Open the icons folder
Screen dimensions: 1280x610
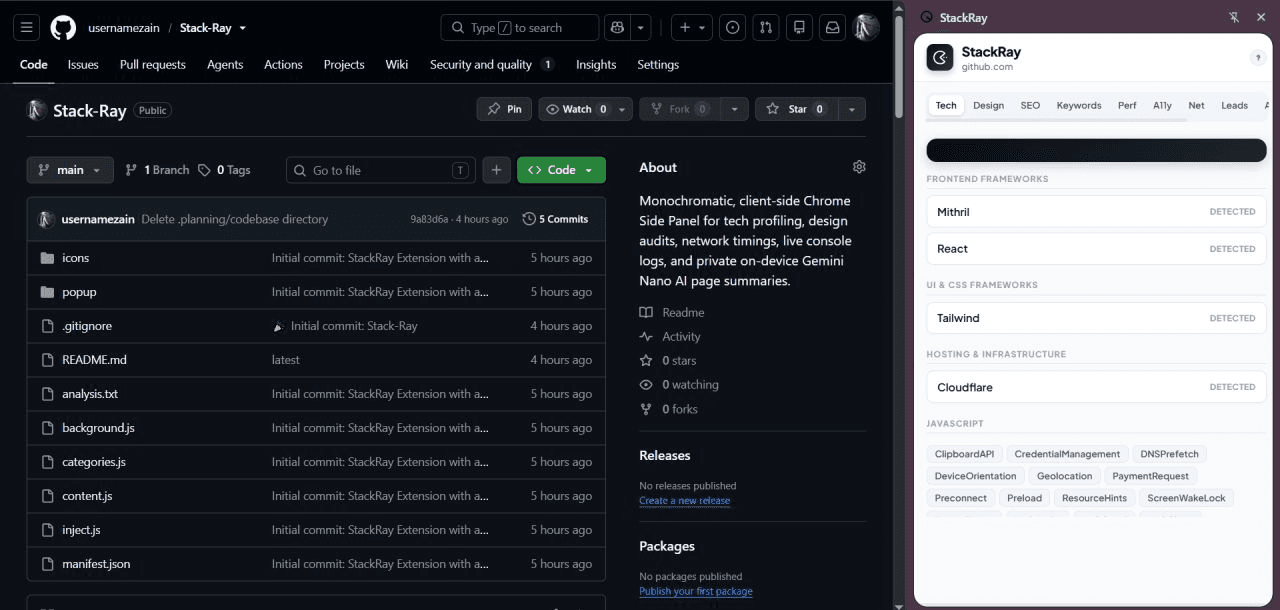(75, 258)
